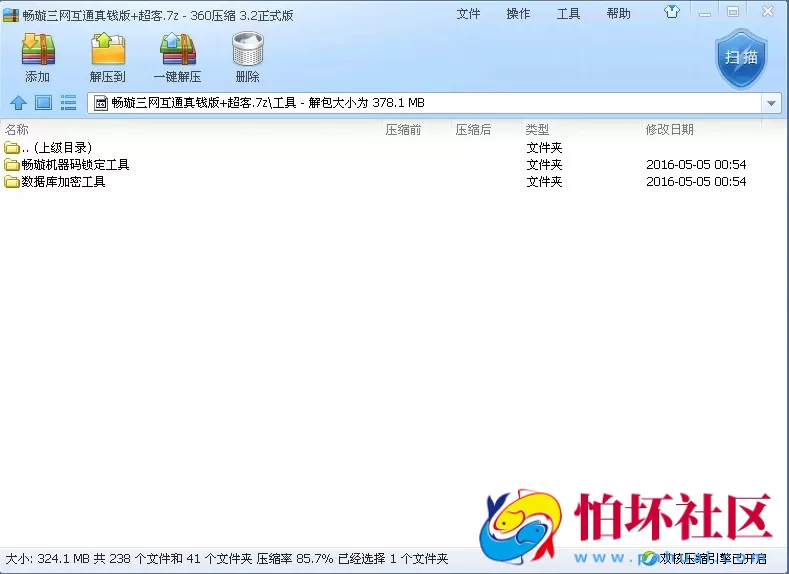This screenshot has width=789, height=574.
Task: Open the 操作 menu
Action: 518,14
